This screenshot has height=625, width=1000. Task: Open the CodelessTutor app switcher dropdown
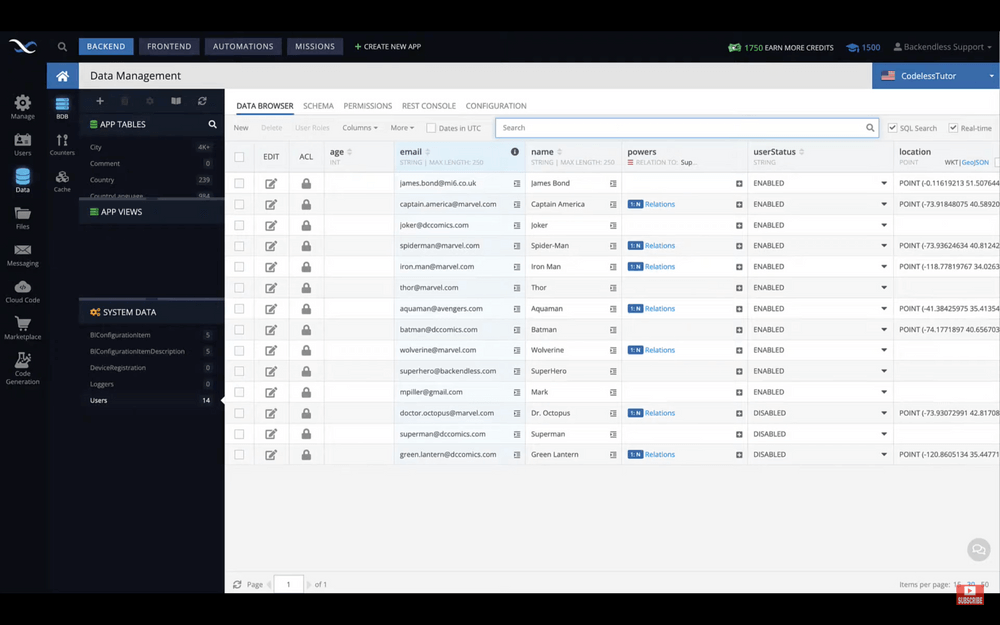tap(938, 75)
